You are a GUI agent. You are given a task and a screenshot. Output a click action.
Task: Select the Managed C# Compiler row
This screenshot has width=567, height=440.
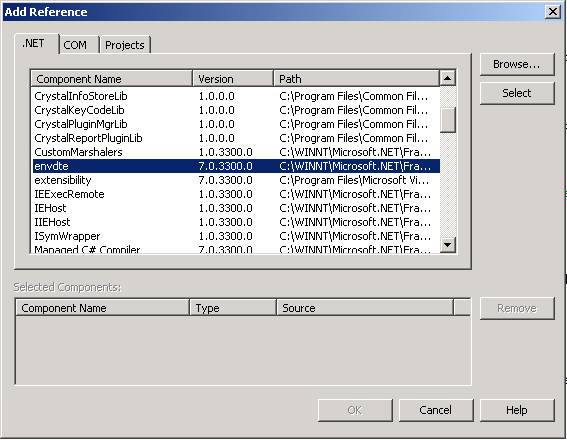click(x=236, y=249)
